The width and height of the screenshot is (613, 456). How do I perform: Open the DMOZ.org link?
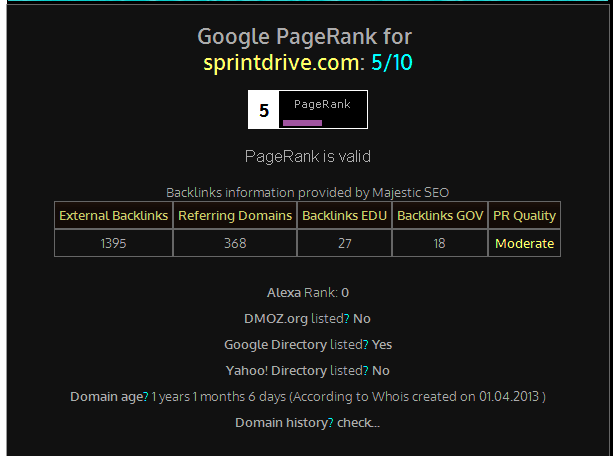click(x=276, y=319)
